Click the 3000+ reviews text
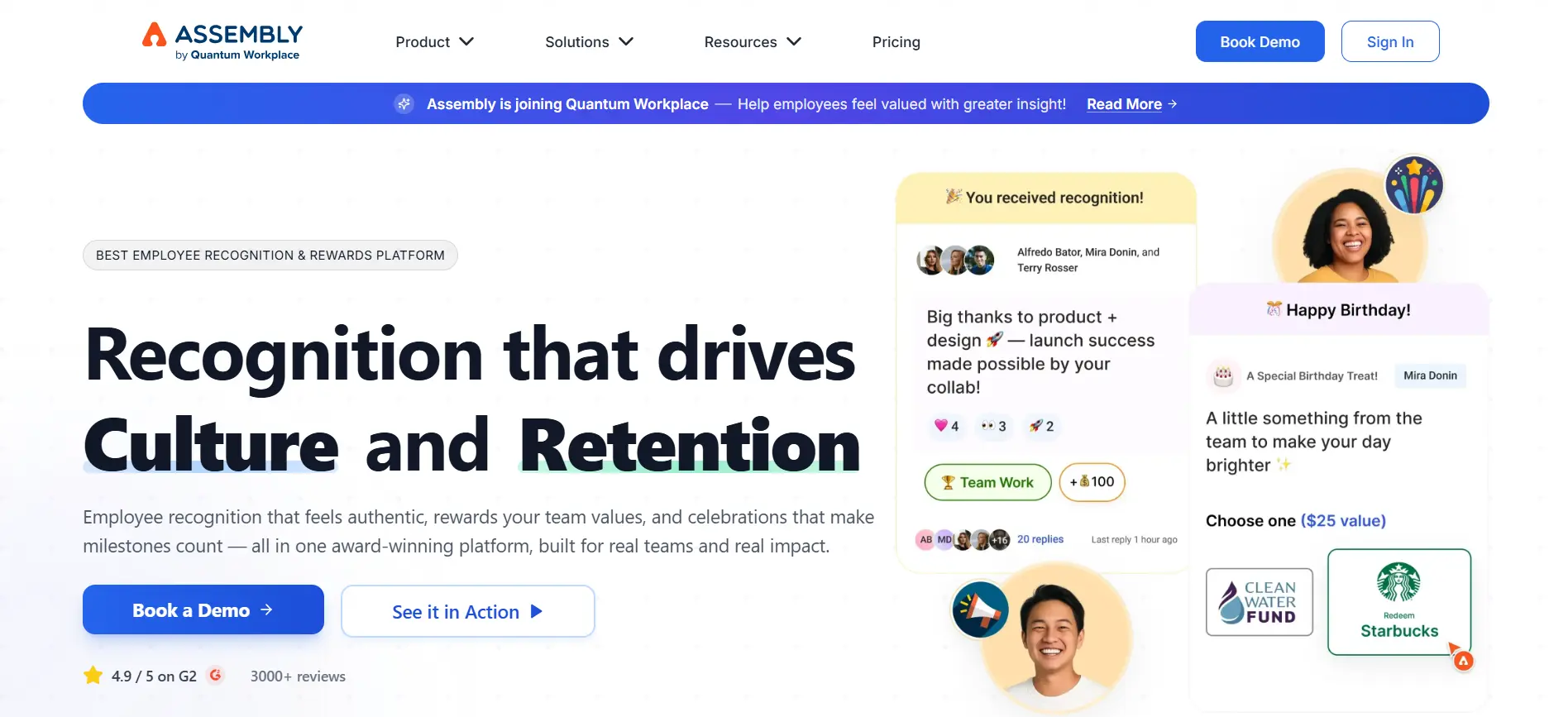Image resolution: width=1568 pixels, height=717 pixels. (x=298, y=676)
